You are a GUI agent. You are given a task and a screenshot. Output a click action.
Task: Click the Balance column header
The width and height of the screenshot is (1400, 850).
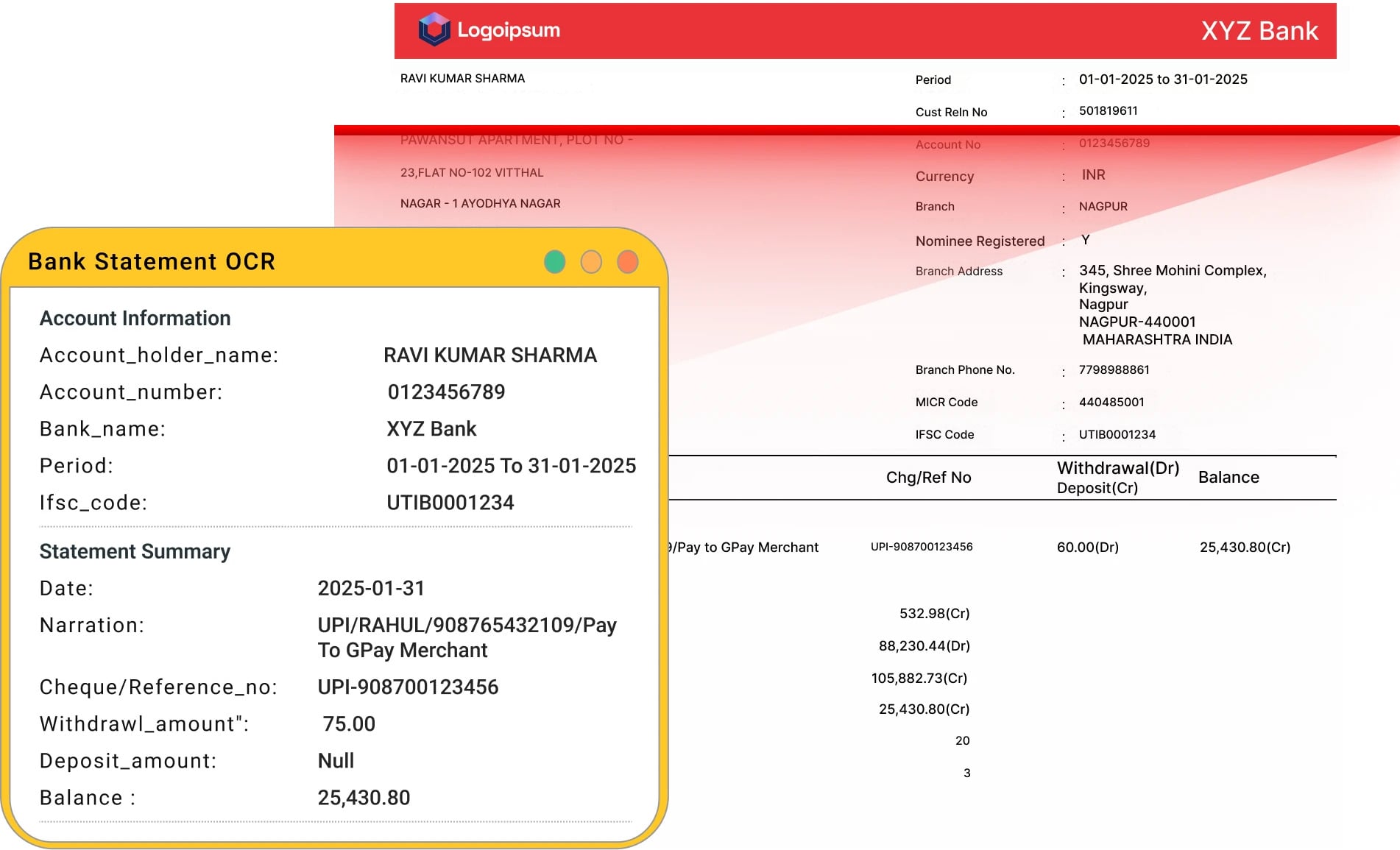[x=1228, y=477]
